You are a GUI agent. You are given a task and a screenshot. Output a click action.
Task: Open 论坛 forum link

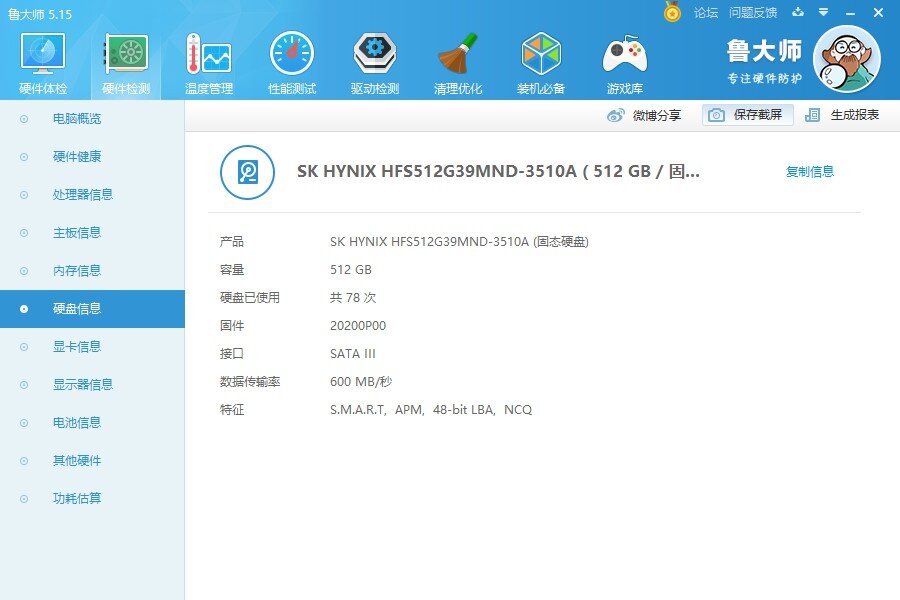tap(706, 13)
